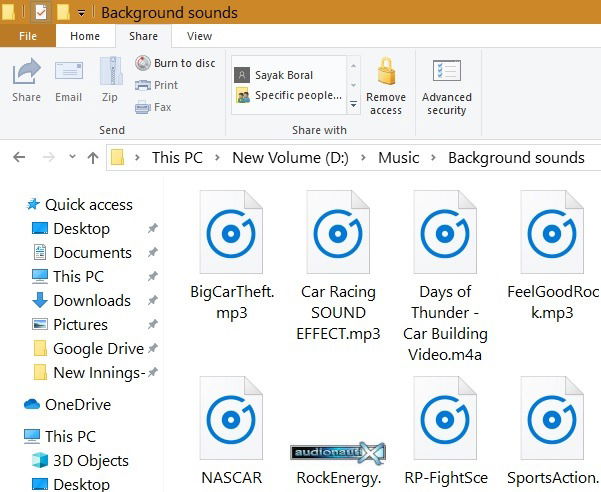Select FeelGoodRock.mp3 file icon
The image size is (601, 492).
click(x=552, y=232)
